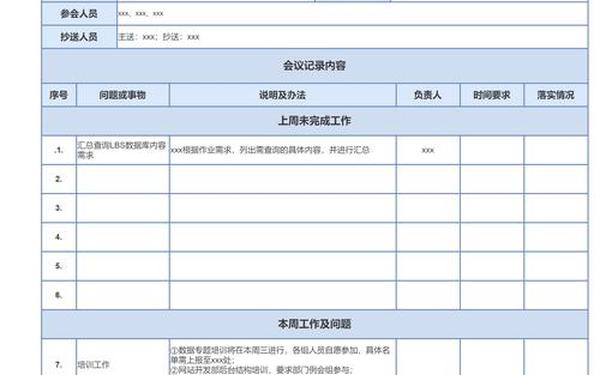Select the 会议记录内容 header row
Viewport: 600px width, 375px height.
pyautogui.click(x=315, y=65)
